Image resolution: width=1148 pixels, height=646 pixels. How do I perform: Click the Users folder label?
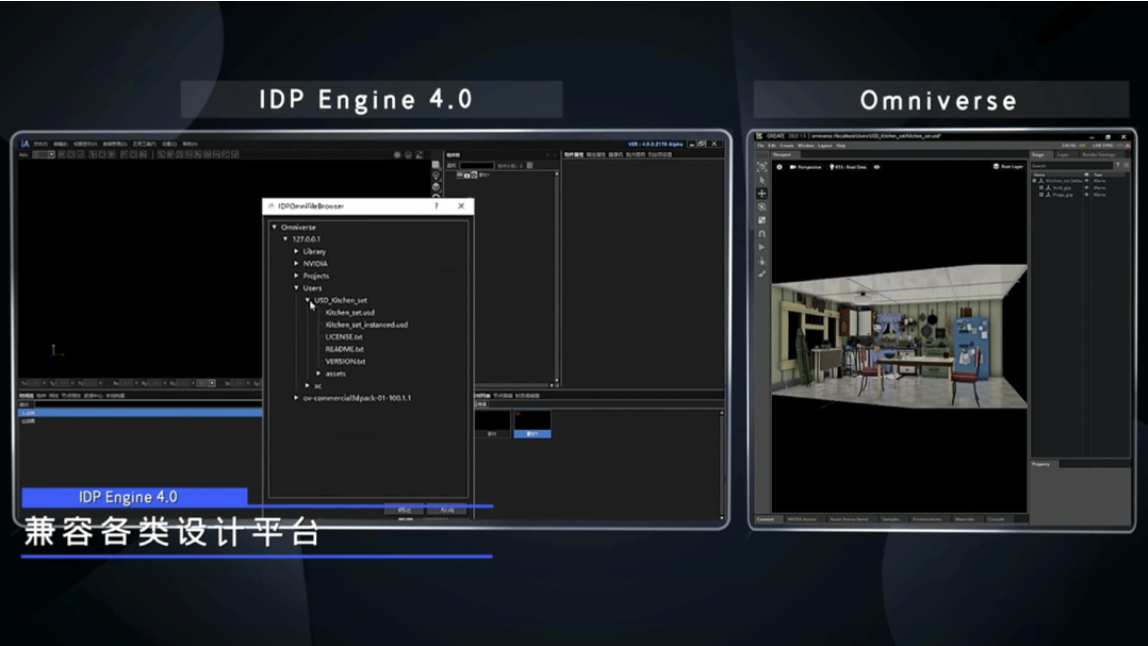[313, 288]
